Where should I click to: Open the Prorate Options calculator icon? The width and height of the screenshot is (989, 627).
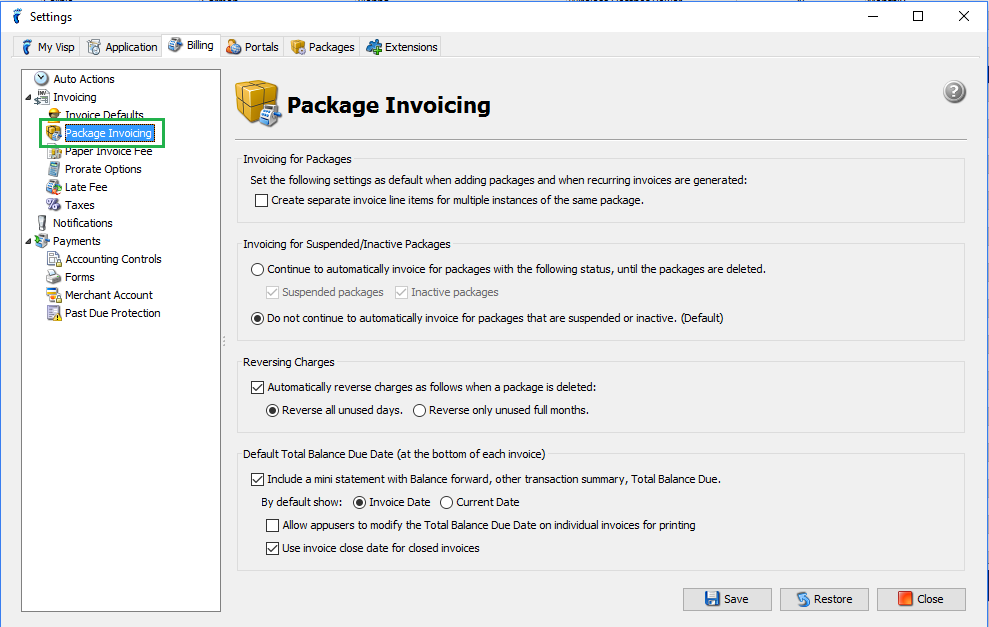click(54, 168)
